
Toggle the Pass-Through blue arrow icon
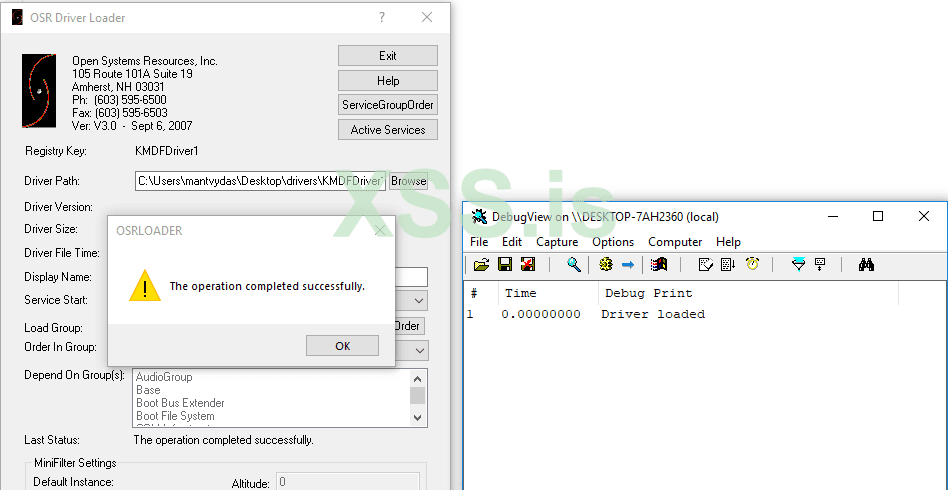coord(628,264)
